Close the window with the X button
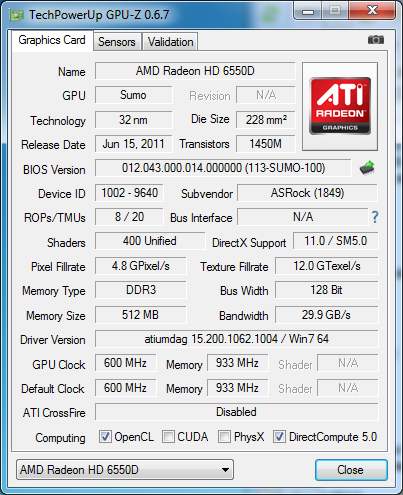403x495 pixels. point(372,11)
